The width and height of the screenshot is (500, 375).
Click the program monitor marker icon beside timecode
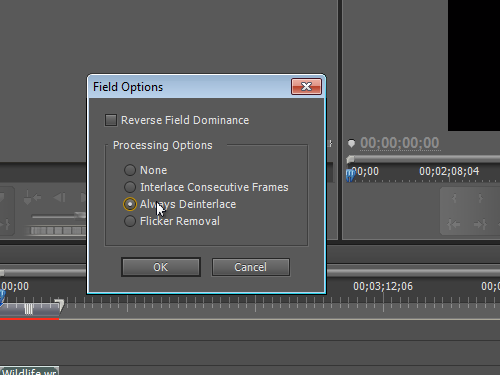(x=351, y=143)
